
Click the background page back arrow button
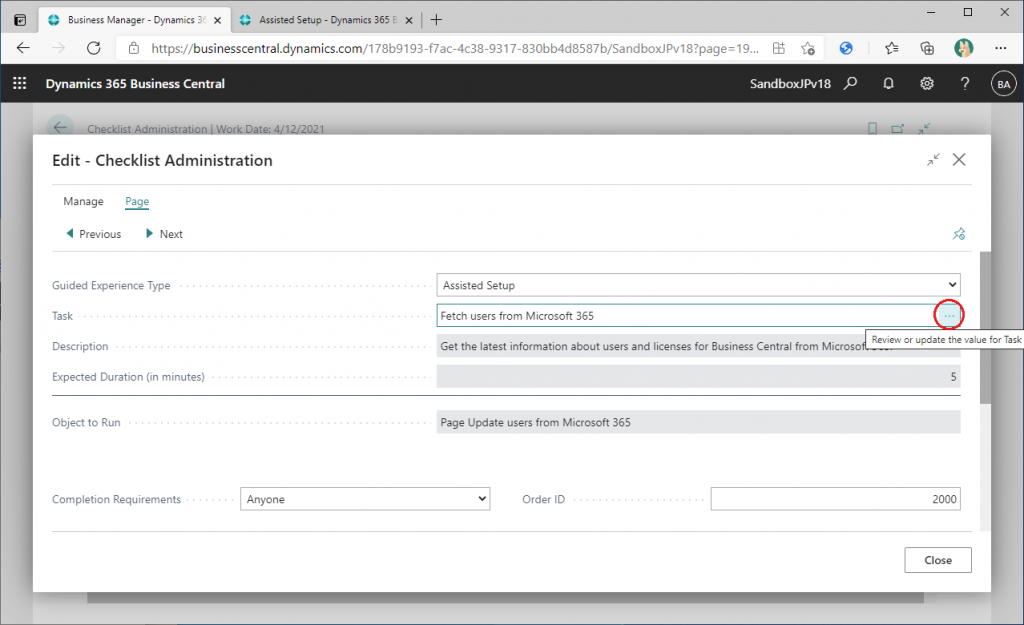59,127
